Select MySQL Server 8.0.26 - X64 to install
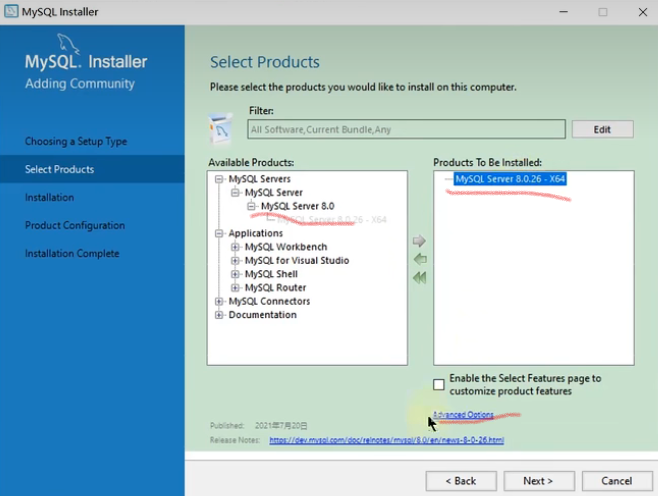 point(510,179)
